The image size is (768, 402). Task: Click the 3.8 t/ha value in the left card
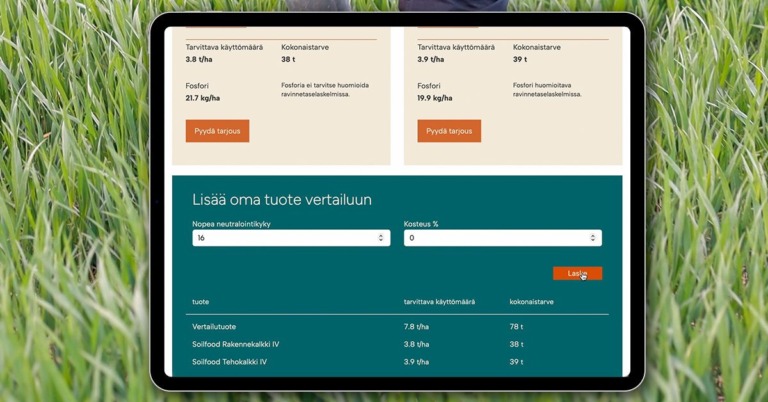click(199, 59)
